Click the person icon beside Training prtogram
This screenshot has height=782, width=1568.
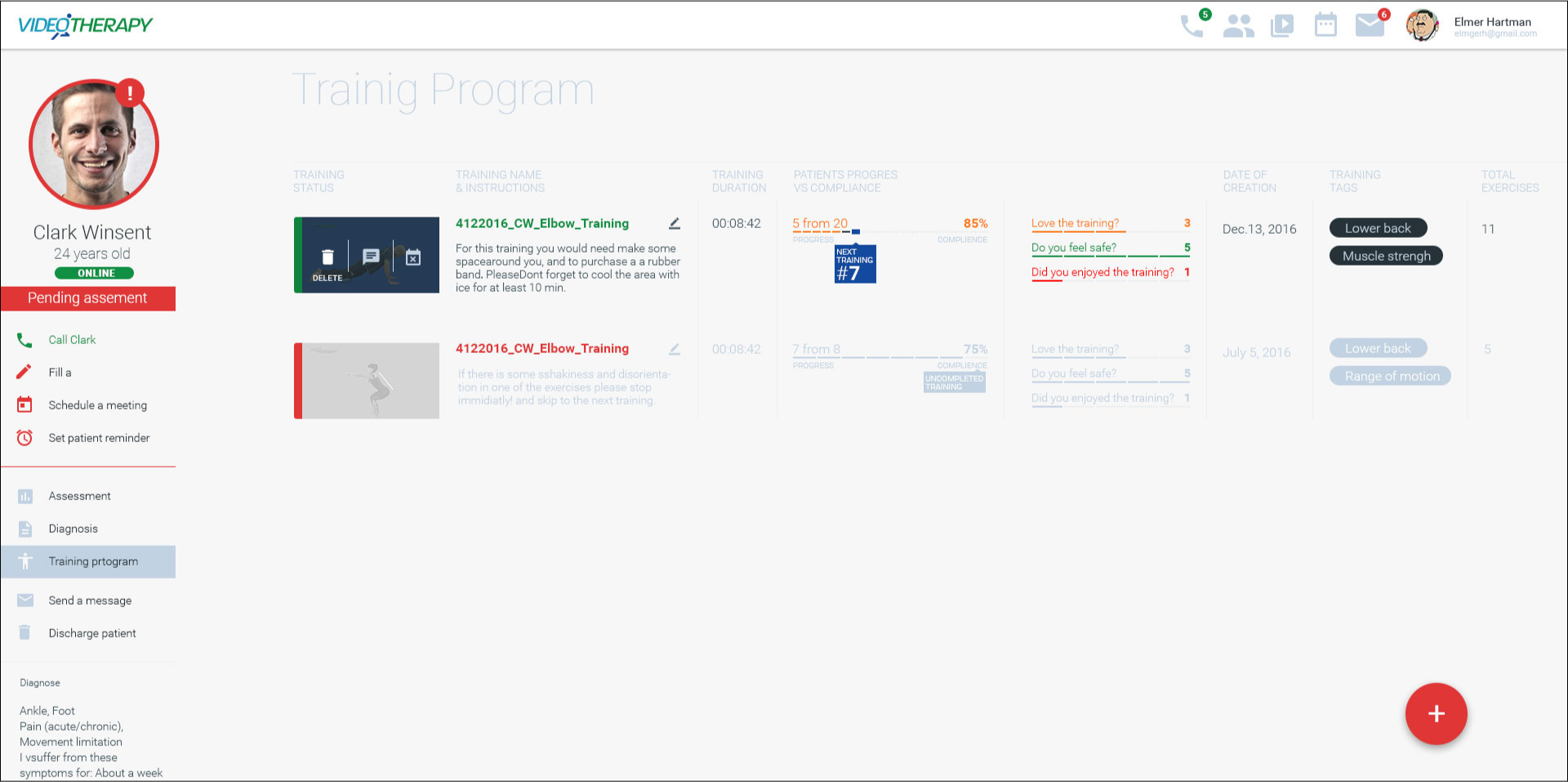[25, 561]
